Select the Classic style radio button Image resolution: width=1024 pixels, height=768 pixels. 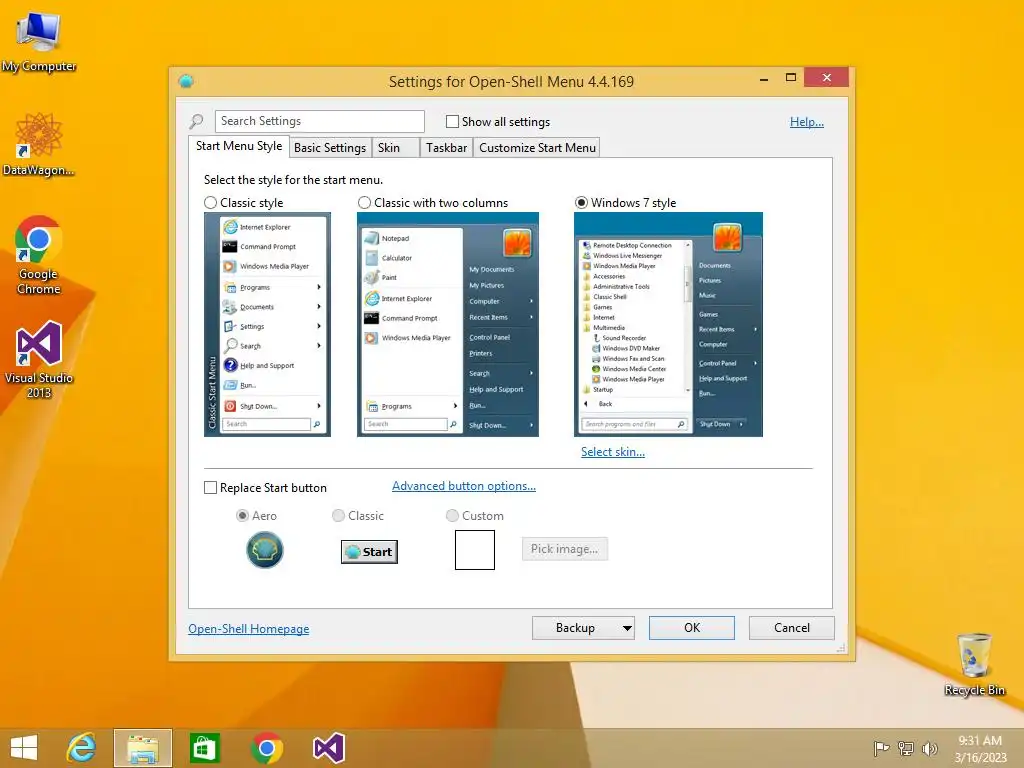[x=210, y=202]
